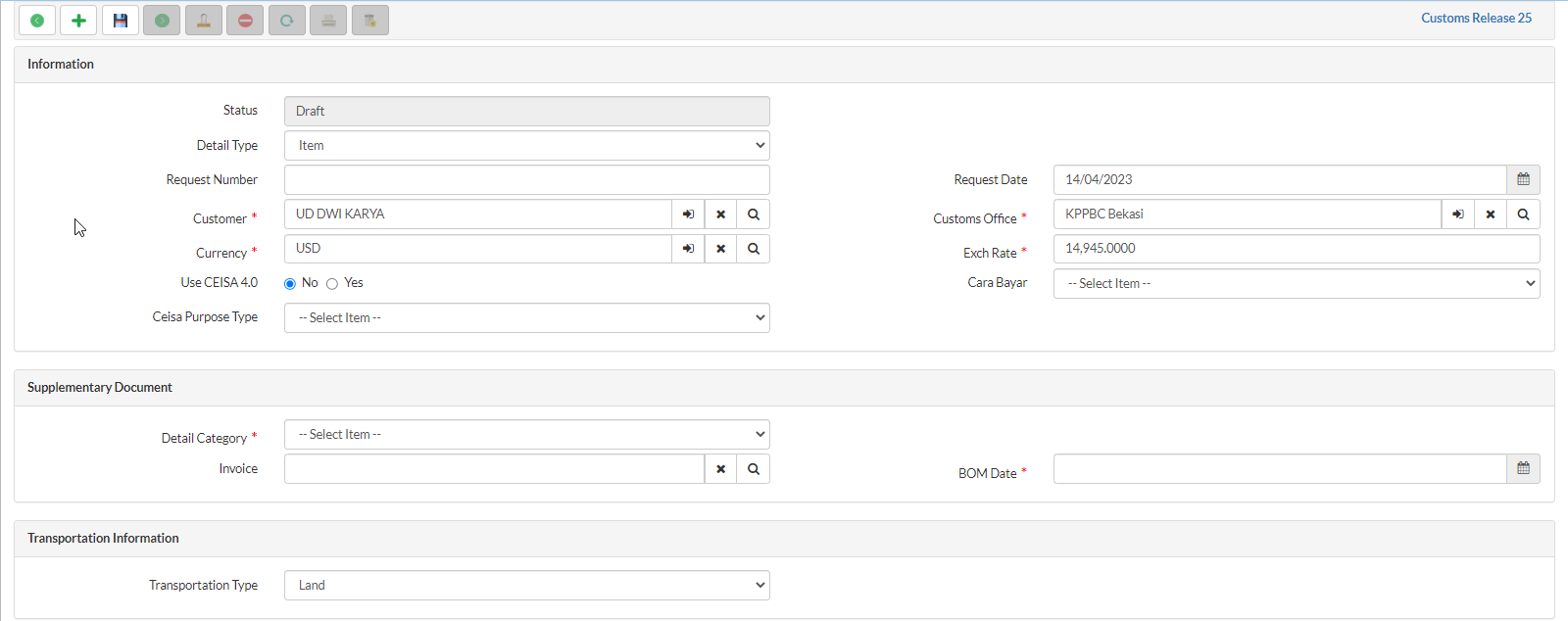
Task: Click the Customs Release 25 link
Action: pyautogui.click(x=1476, y=18)
